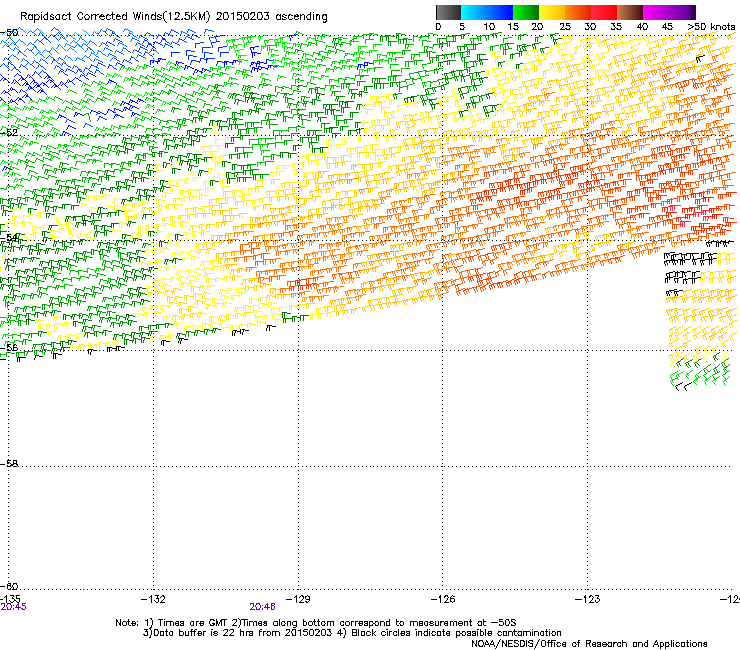740x650 pixels.
Task: Click the magenta 40-45 knots legend swatch
Action: 656,12
